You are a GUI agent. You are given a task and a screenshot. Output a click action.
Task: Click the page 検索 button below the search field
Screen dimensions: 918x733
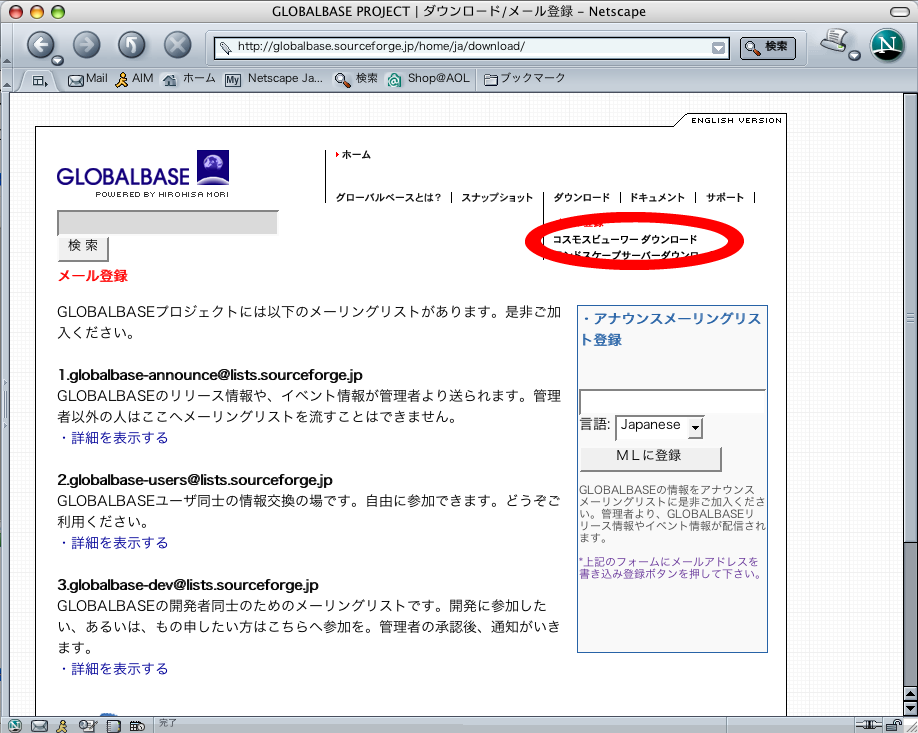pos(83,248)
